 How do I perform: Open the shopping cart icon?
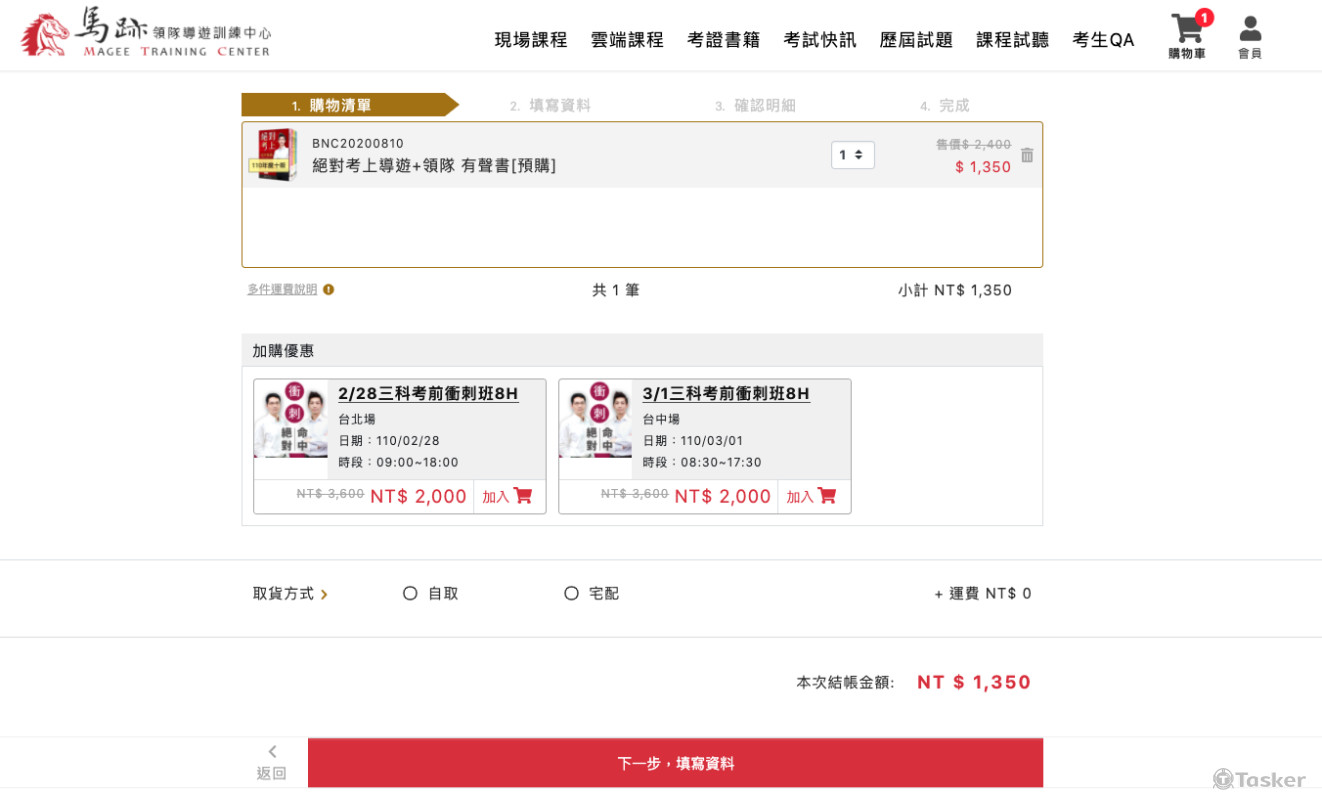point(1187,30)
